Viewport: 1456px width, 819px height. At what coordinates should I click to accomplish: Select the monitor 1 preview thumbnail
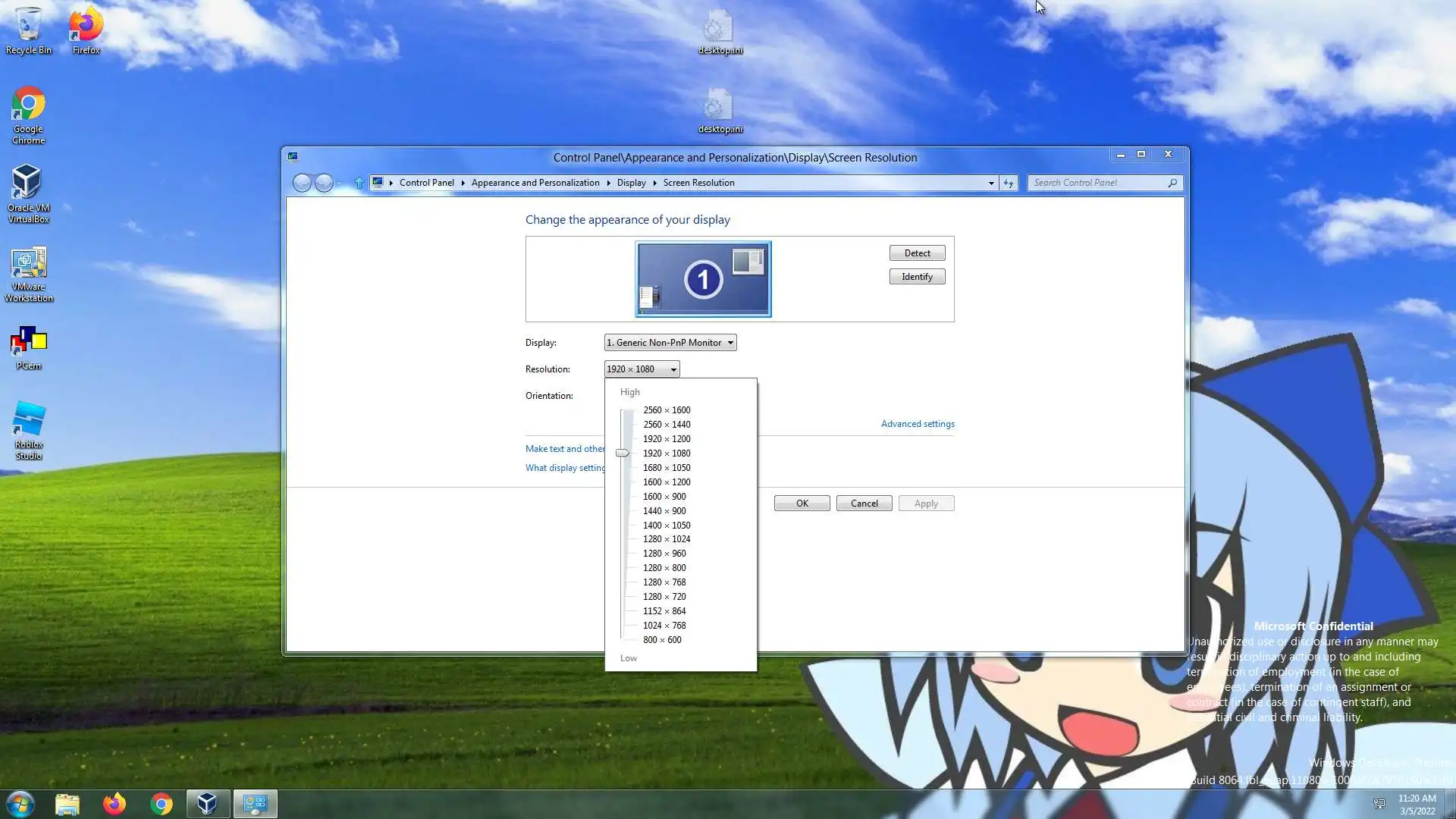coord(703,279)
